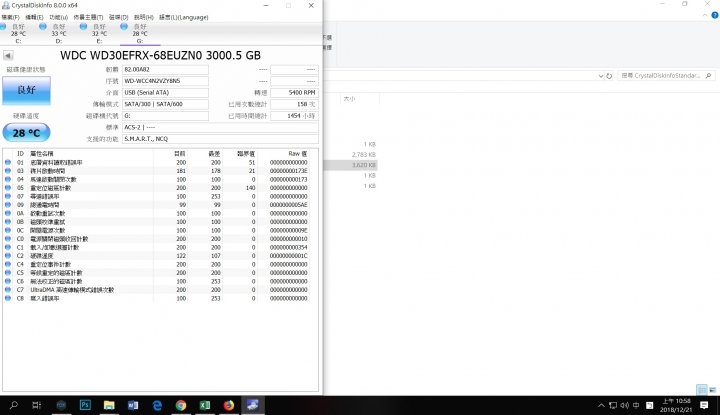Open the 編輯(E) menu
720x415 pixels.
click(x=34, y=17)
